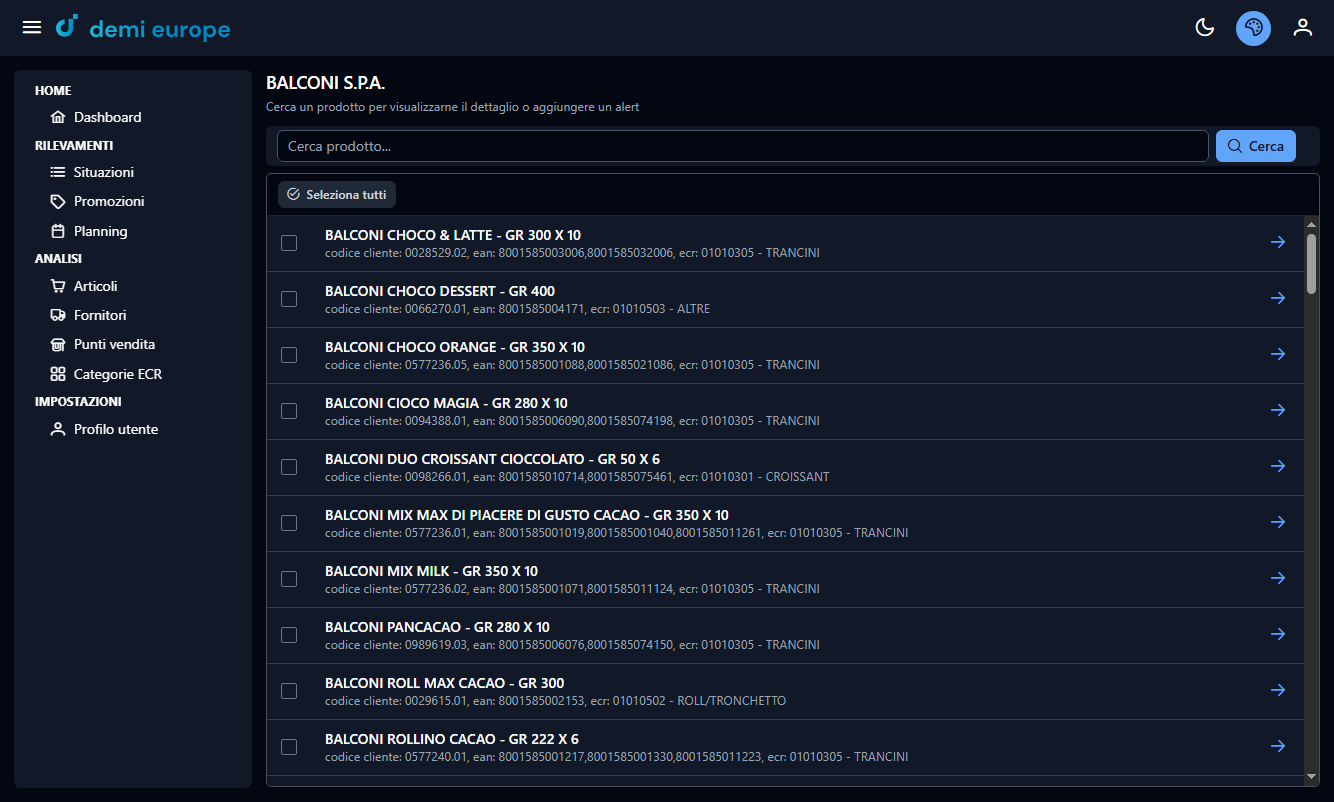Click the scrollbar down arrow

click(x=1312, y=776)
